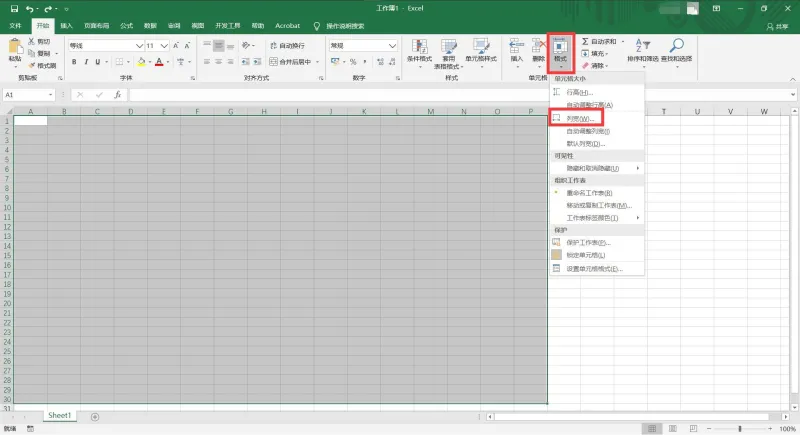Click the insert function fx icon
This screenshot has width=800, height=435.
tap(117, 95)
